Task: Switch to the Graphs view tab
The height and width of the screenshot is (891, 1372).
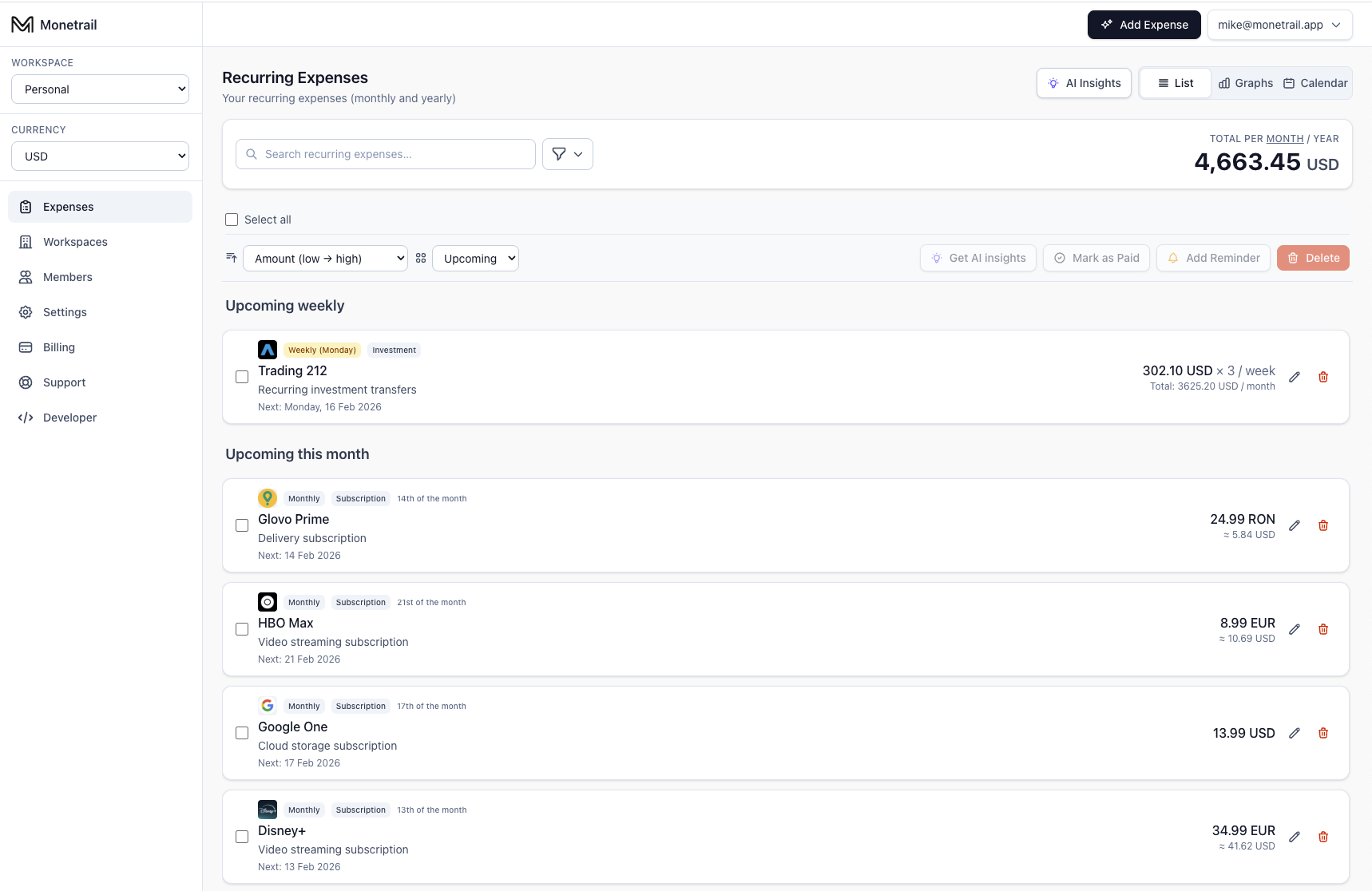Action: [1246, 83]
